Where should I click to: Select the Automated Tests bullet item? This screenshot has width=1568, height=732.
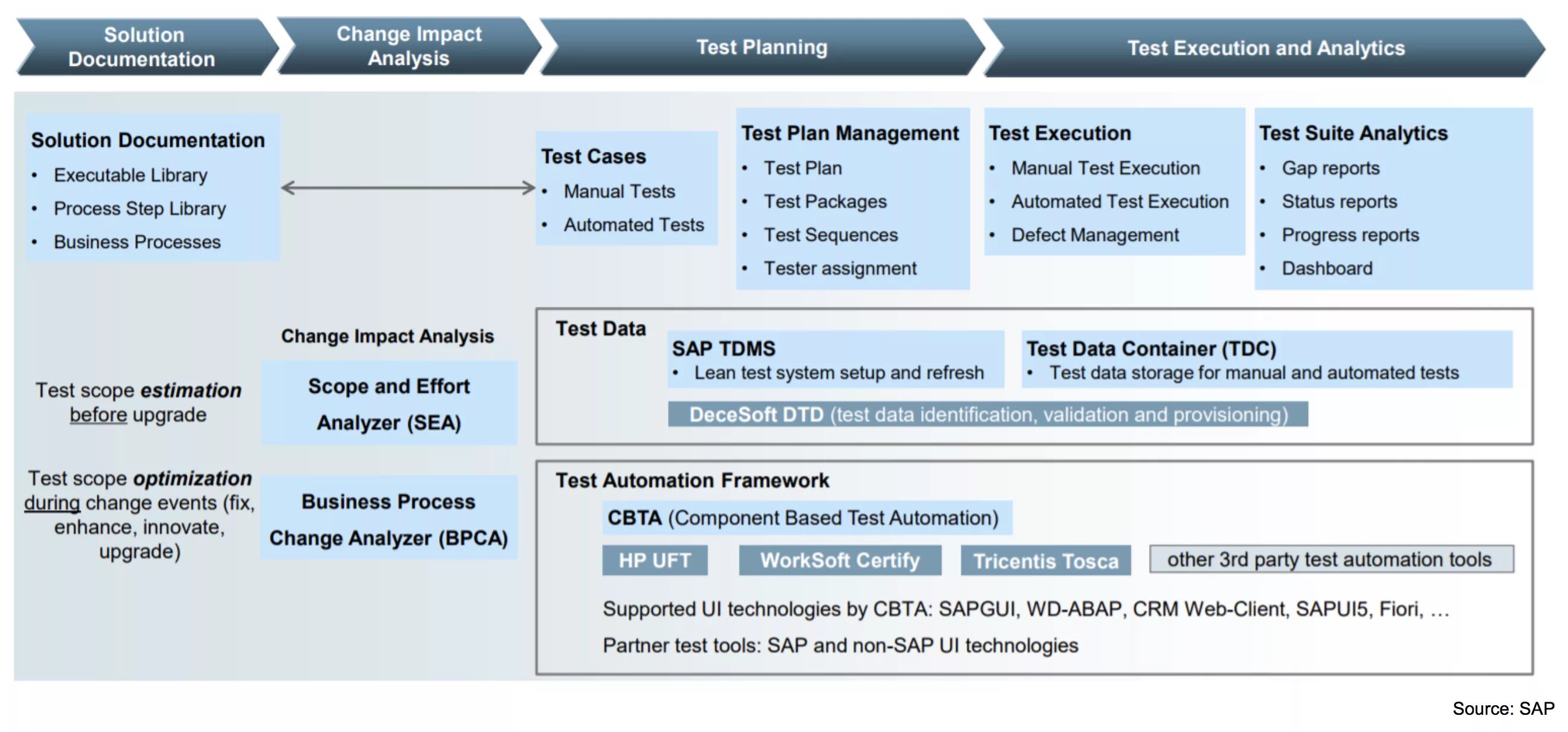633,225
